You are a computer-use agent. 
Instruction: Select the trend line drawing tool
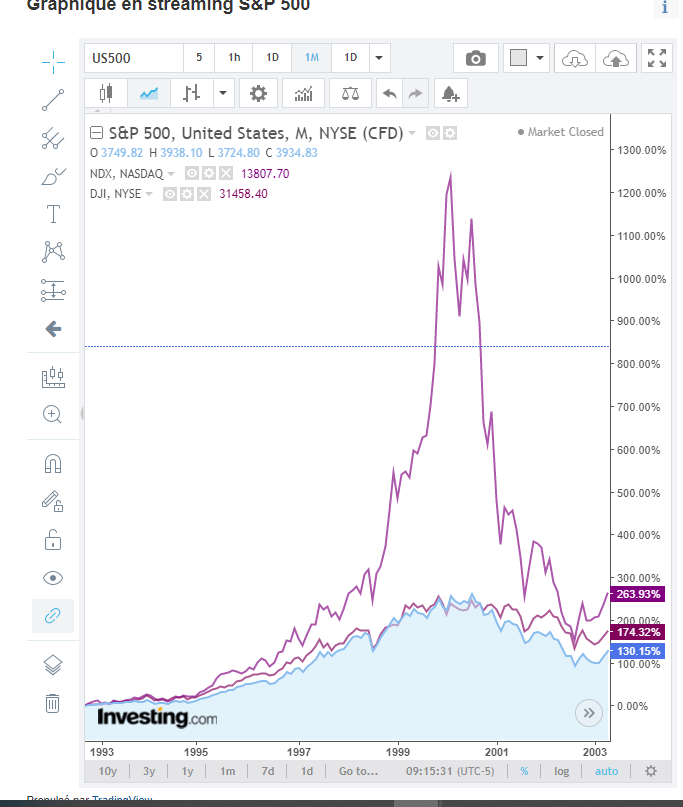coord(53,100)
